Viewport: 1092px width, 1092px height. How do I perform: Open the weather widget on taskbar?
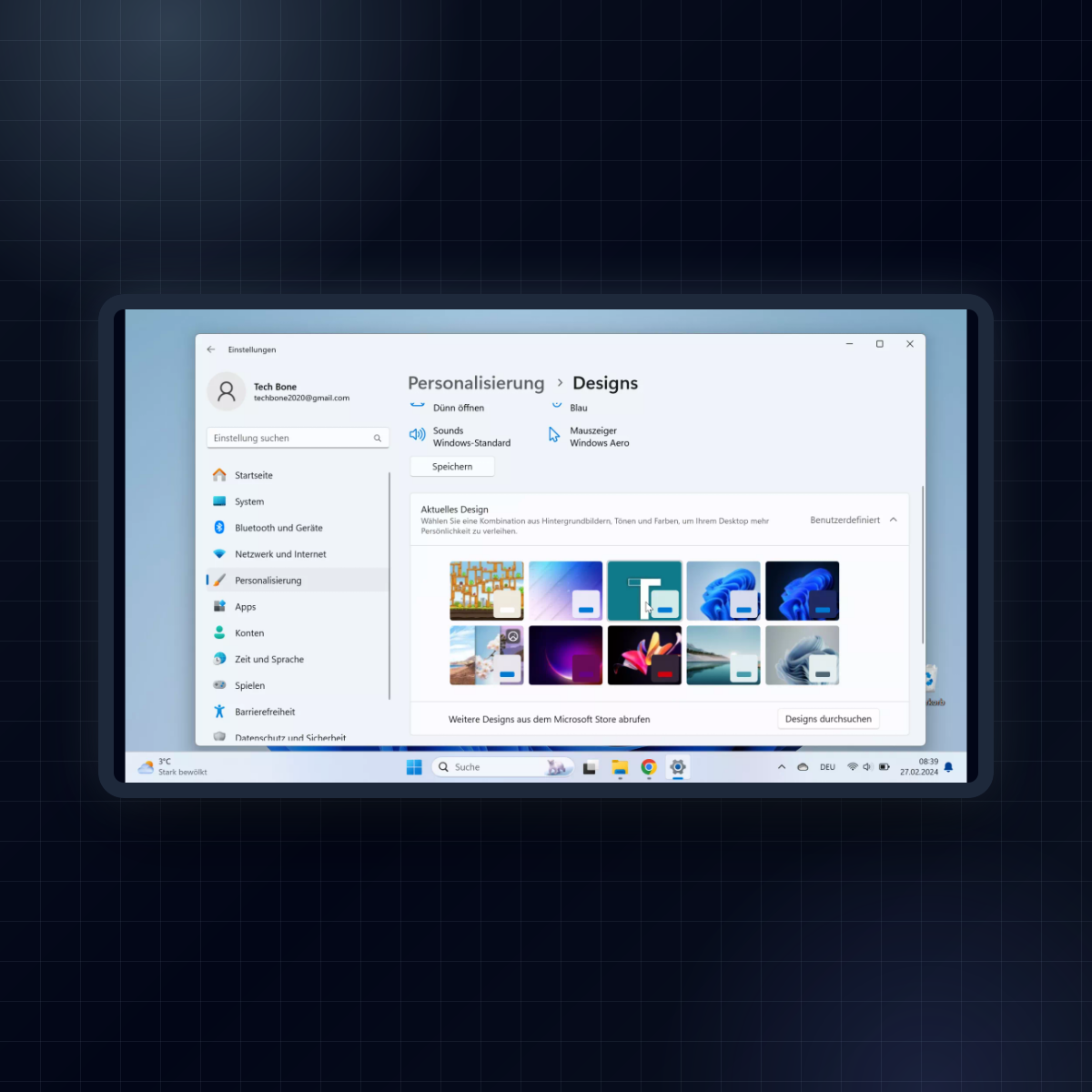(x=173, y=767)
